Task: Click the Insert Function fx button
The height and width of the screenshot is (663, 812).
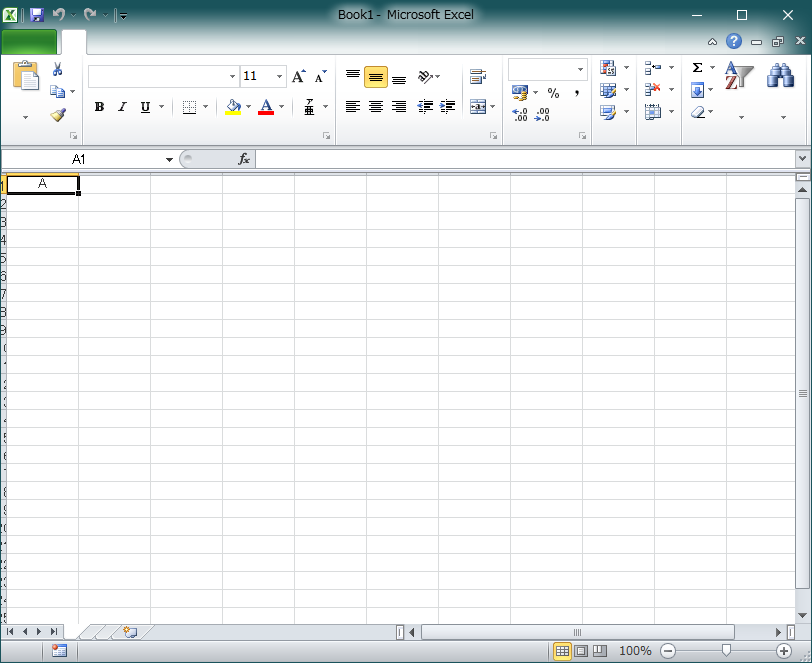Action: (244, 159)
